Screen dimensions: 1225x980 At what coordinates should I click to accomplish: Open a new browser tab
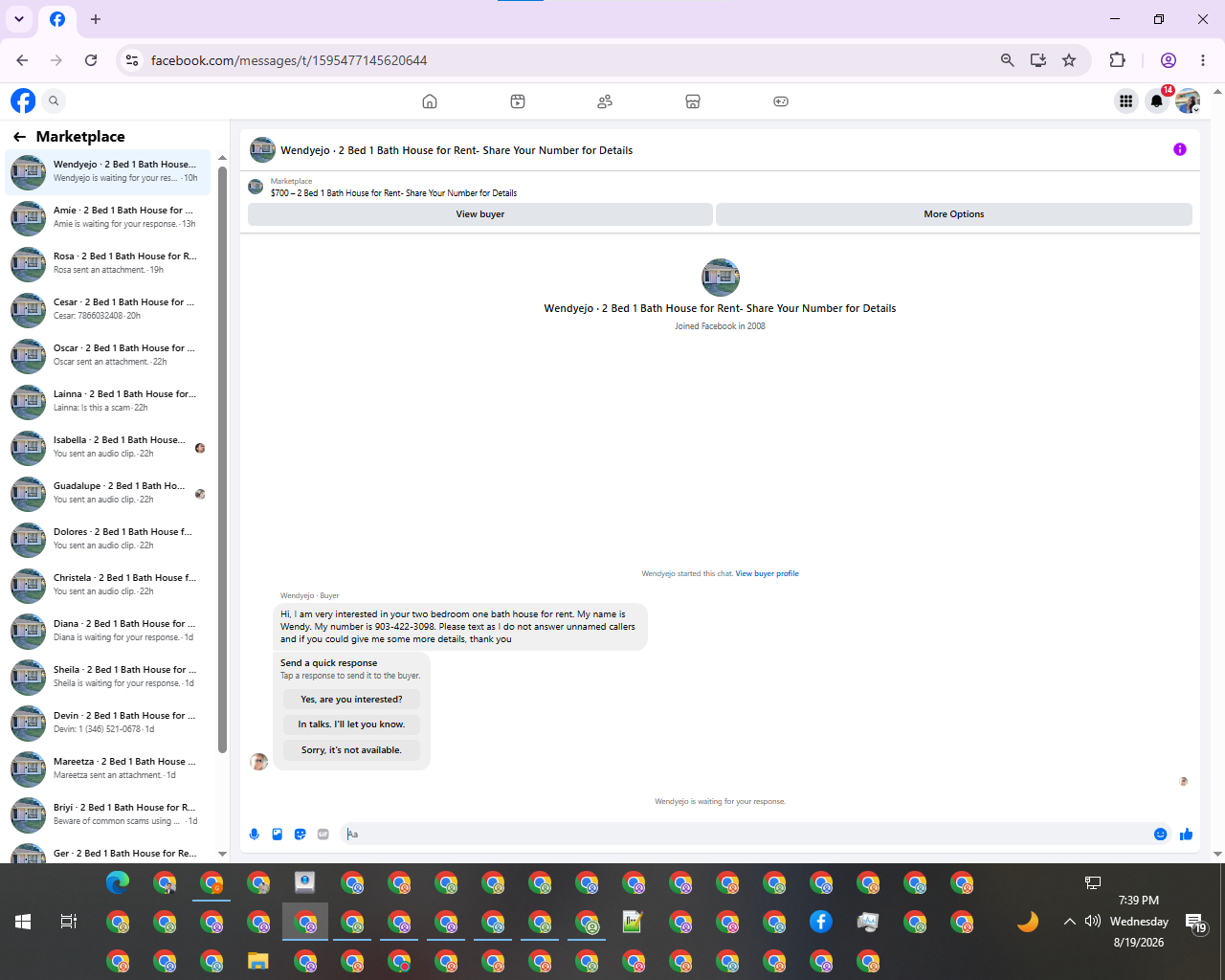coord(96,19)
